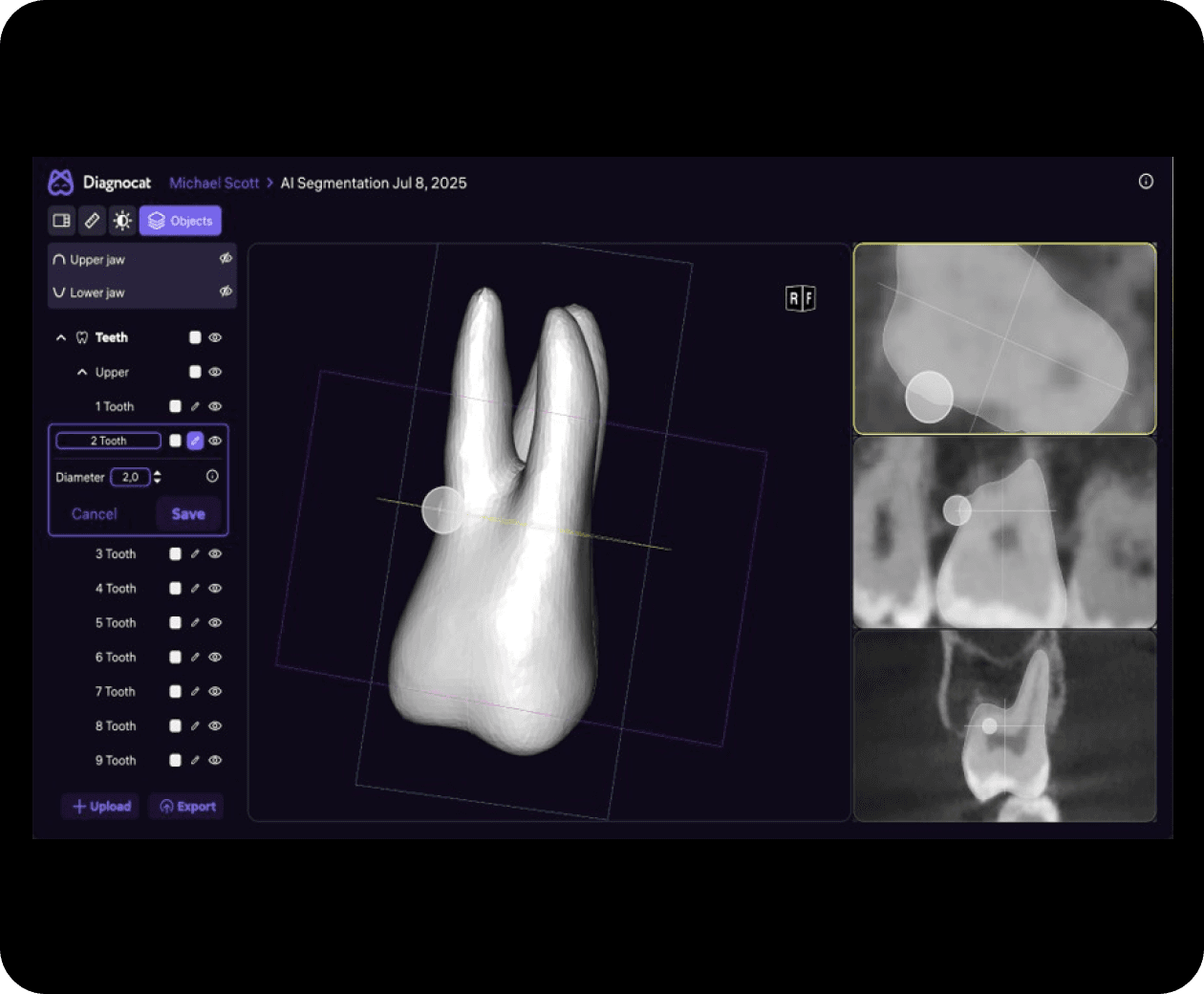This screenshot has height=994, width=1204.
Task: Show the hidden Upper jaw
Action: click(x=226, y=259)
